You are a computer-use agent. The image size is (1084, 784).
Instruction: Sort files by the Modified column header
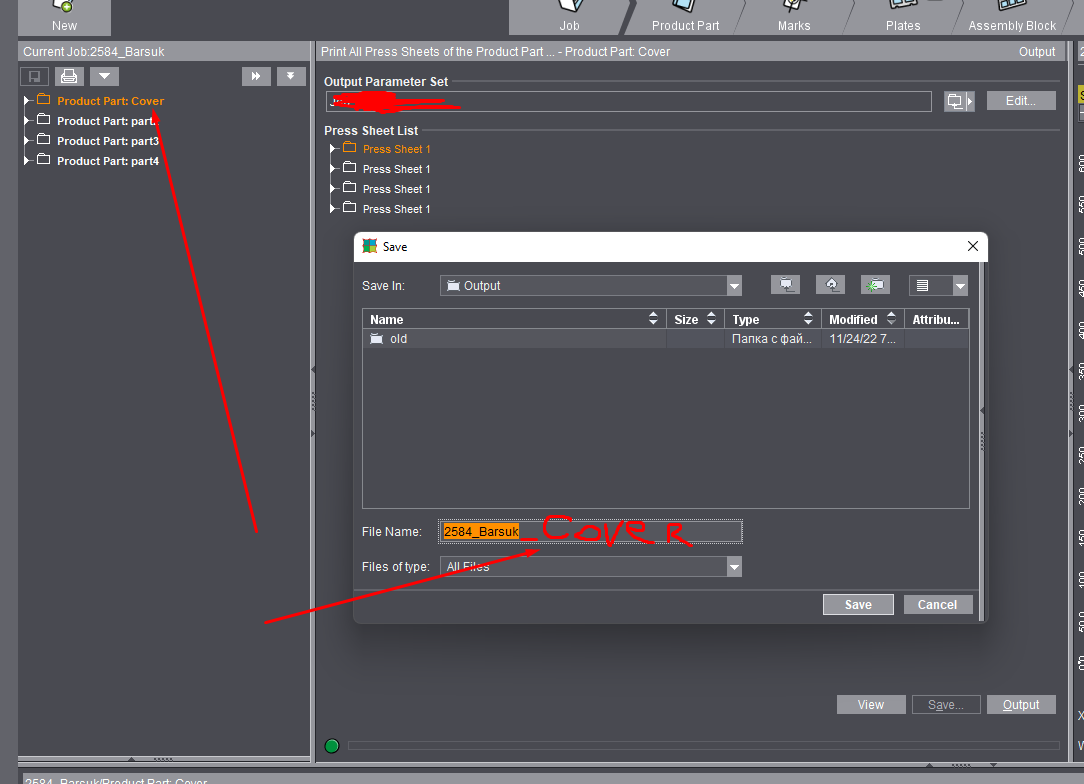click(853, 318)
